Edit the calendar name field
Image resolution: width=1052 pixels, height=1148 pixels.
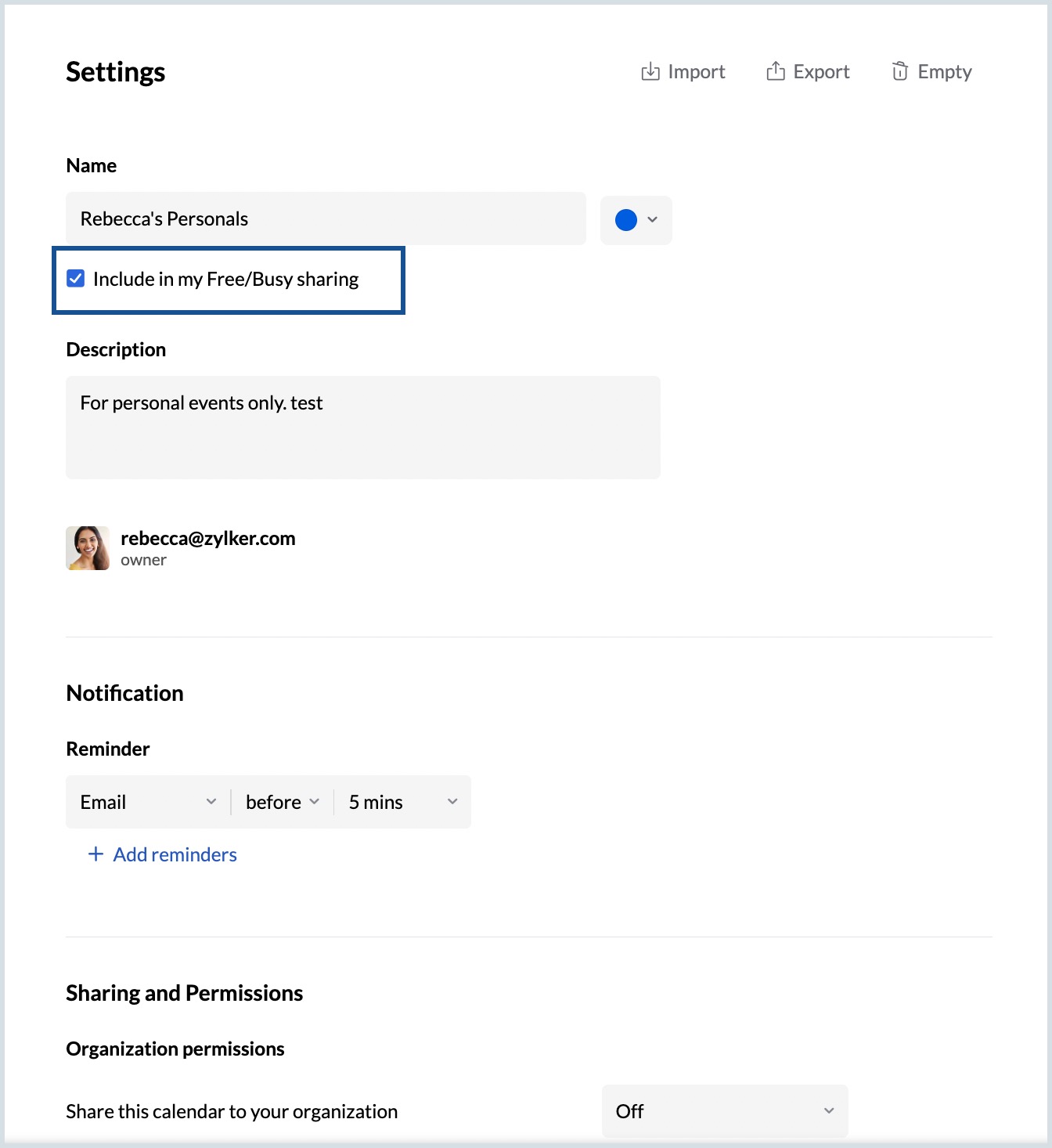tap(326, 218)
